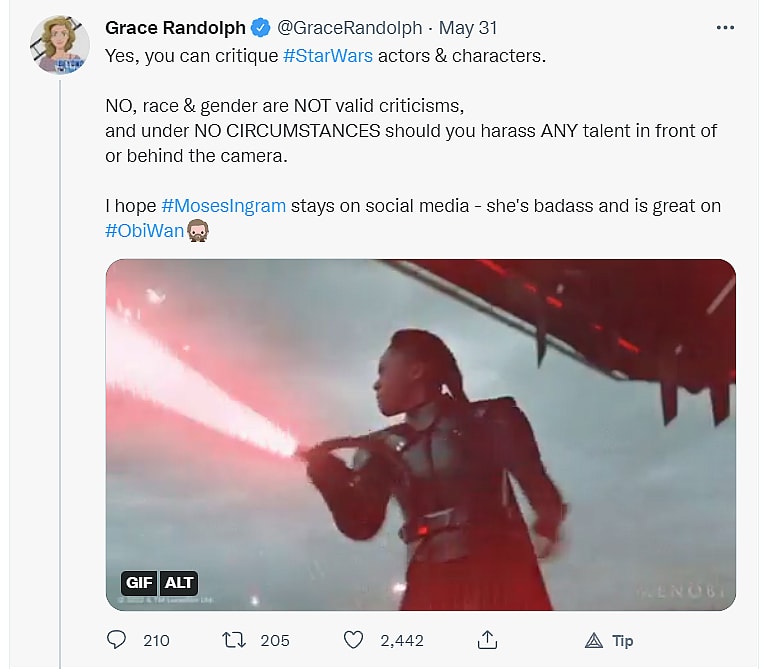
Task: Open the @GraceRandolph handle link
Action: tap(340, 29)
